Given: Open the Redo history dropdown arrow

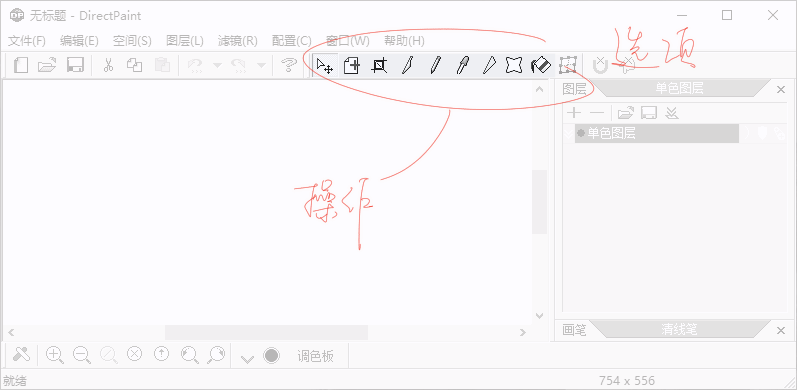Looking at the screenshot, I should [x=261, y=66].
